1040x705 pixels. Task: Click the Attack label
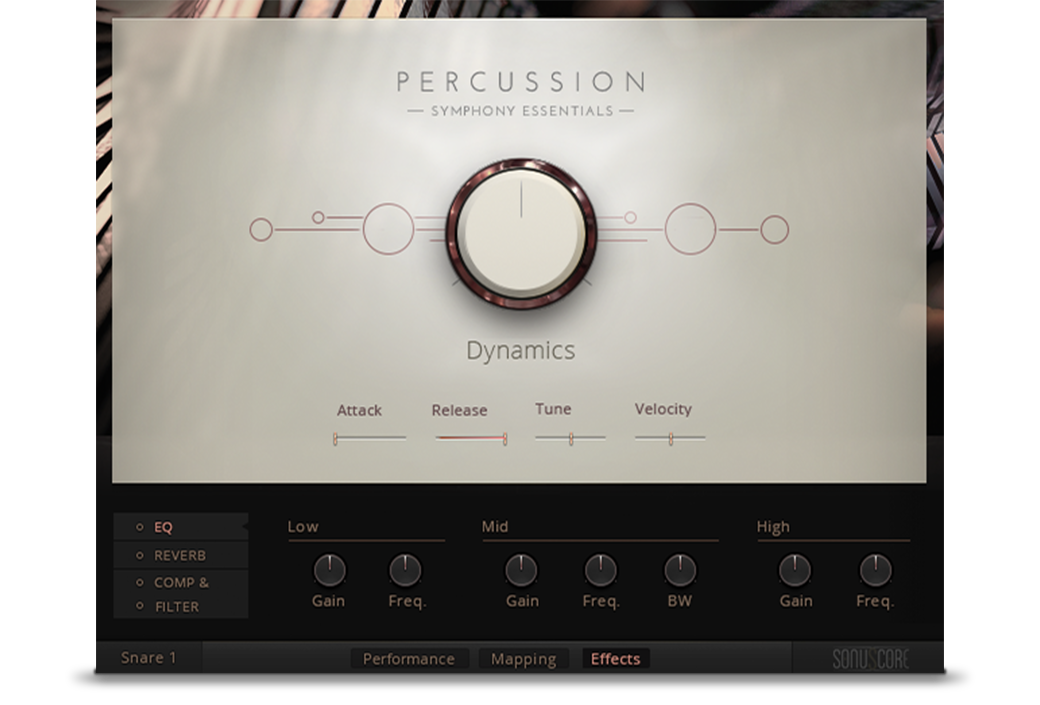point(359,410)
